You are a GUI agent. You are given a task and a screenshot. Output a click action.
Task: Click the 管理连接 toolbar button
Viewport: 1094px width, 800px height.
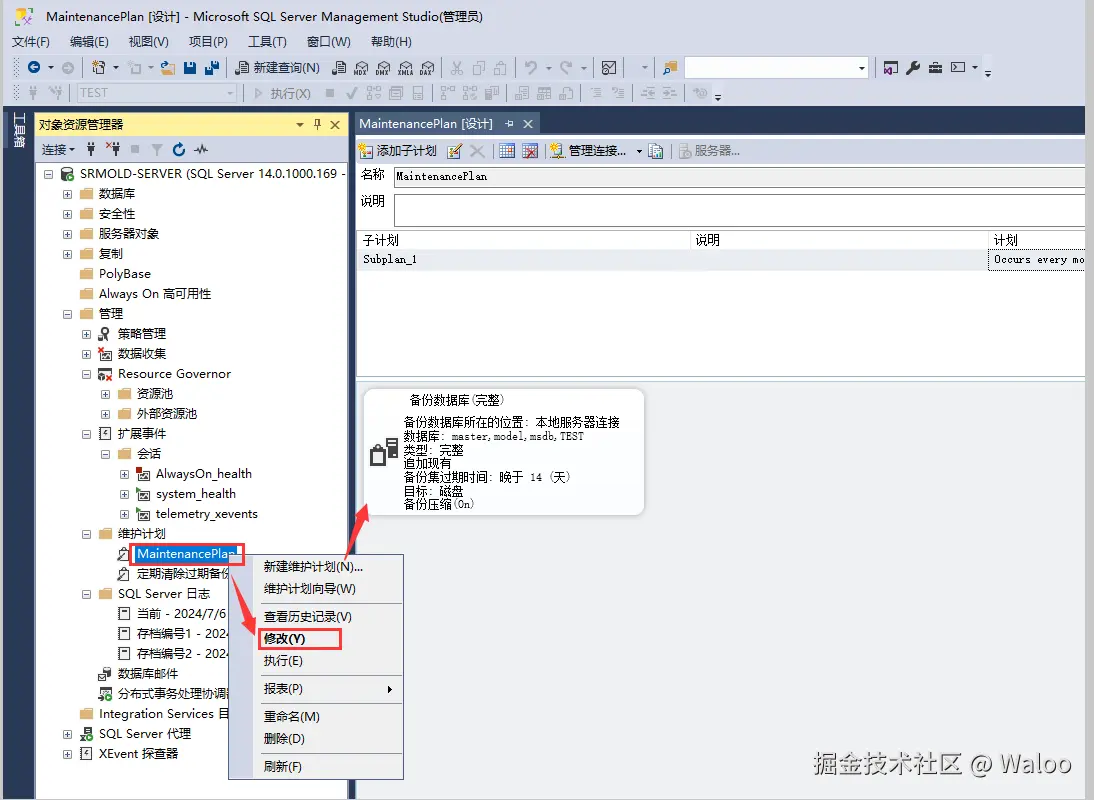(x=587, y=151)
